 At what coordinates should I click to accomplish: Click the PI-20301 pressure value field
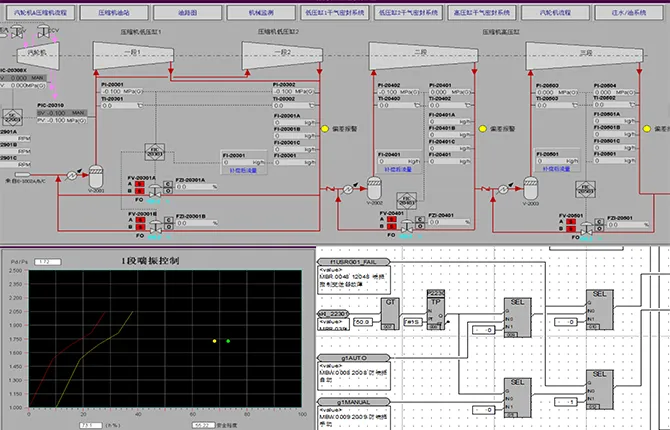pyautogui.click(x=122, y=91)
